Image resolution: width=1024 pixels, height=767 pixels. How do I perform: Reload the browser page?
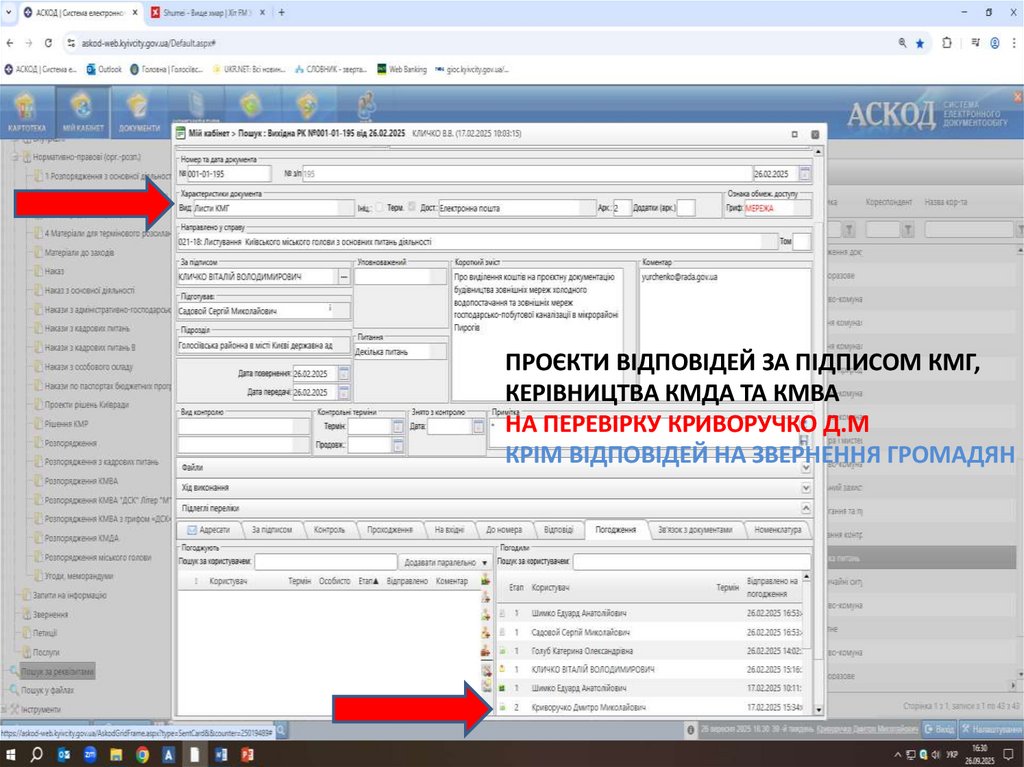[x=48, y=43]
